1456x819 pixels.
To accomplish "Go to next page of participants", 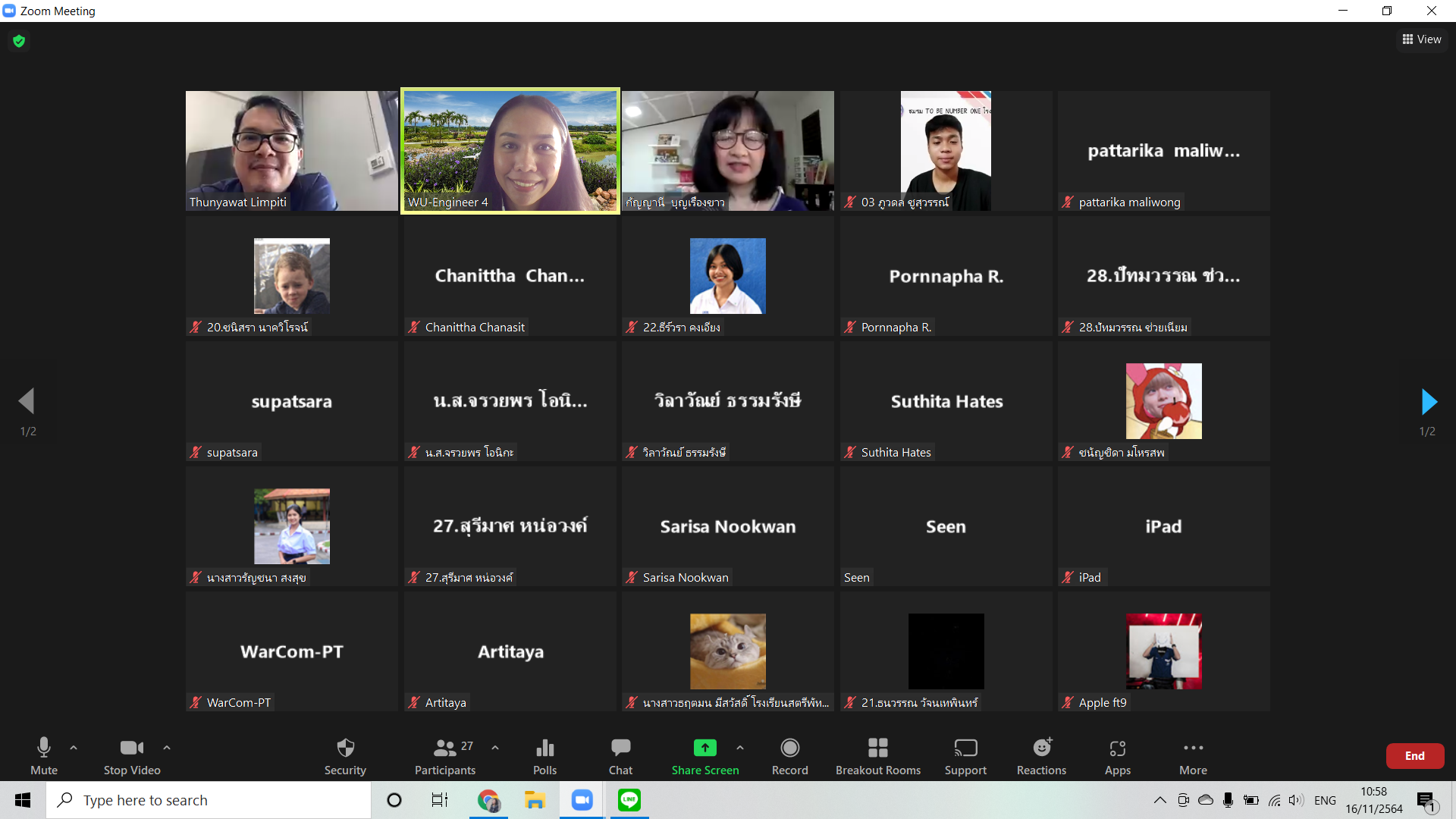I will coord(1429,402).
